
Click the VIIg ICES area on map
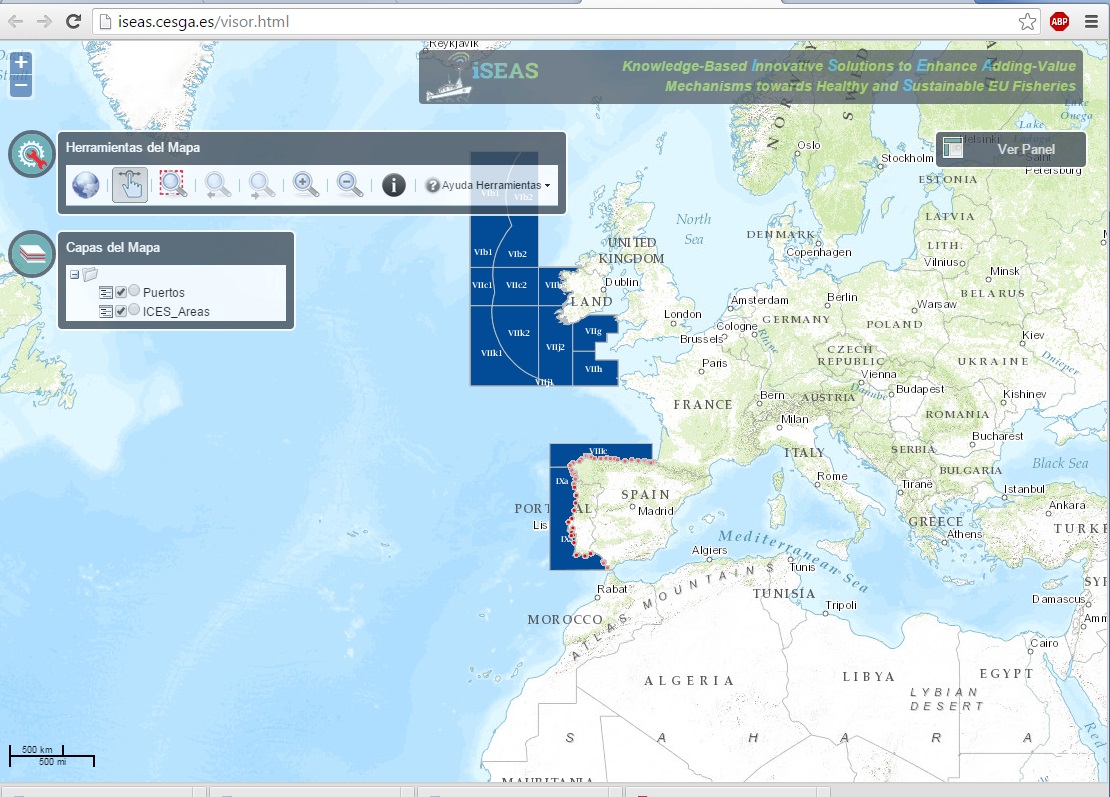[593, 331]
